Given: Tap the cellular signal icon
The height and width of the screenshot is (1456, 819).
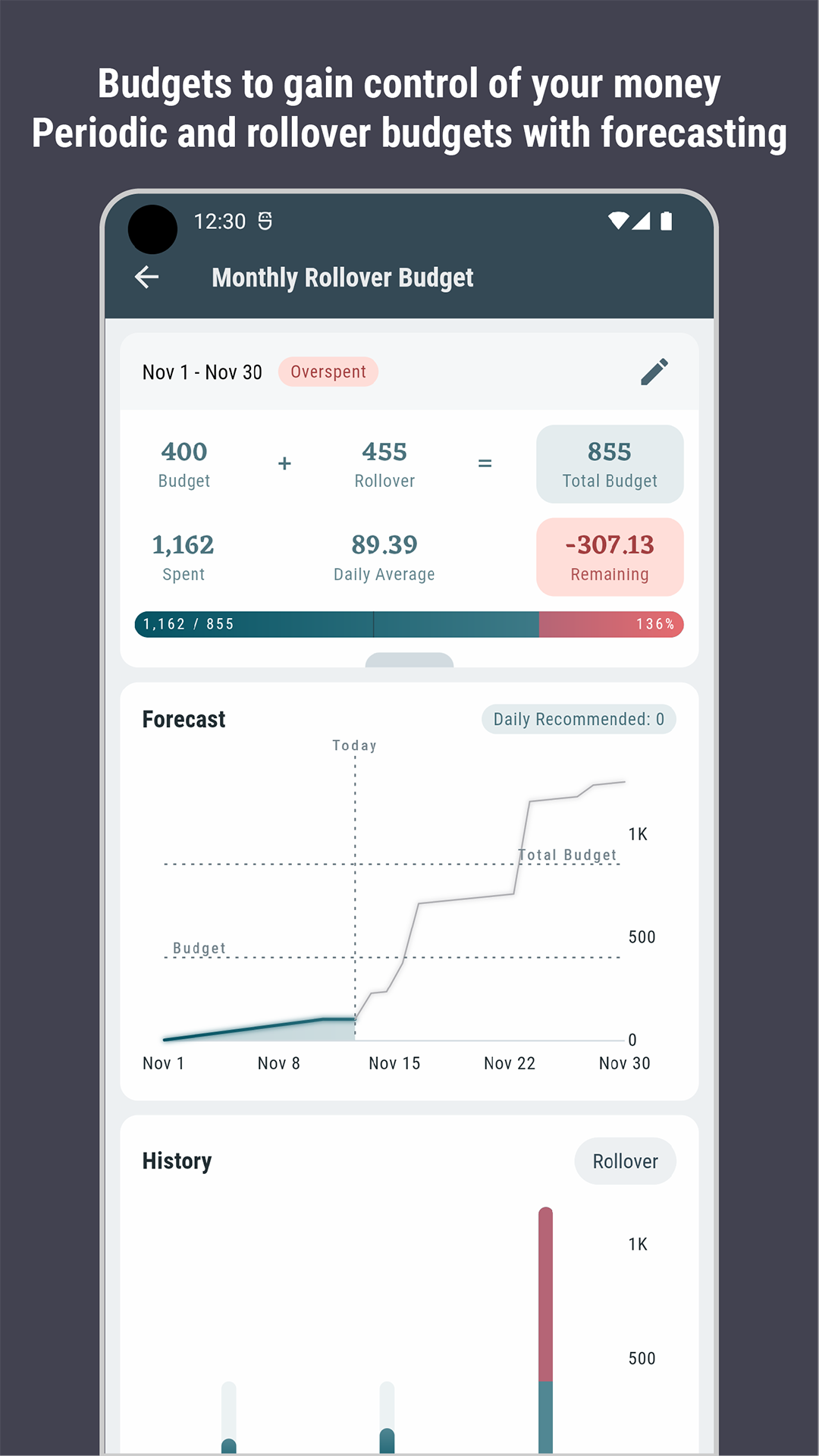Looking at the screenshot, I should click(642, 221).
